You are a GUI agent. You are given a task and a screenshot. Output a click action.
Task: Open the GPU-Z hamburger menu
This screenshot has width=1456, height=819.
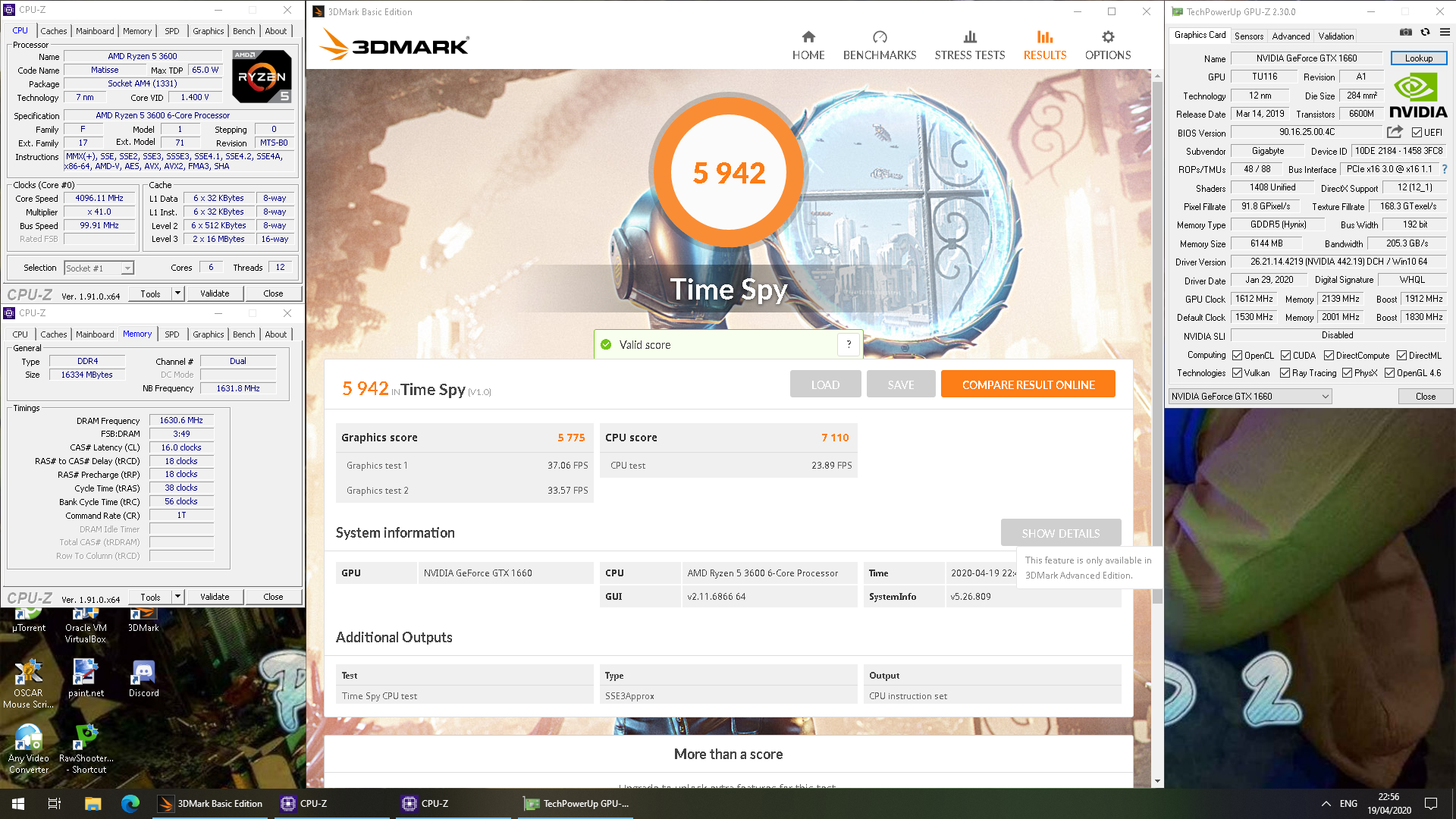pos(1445,32)
